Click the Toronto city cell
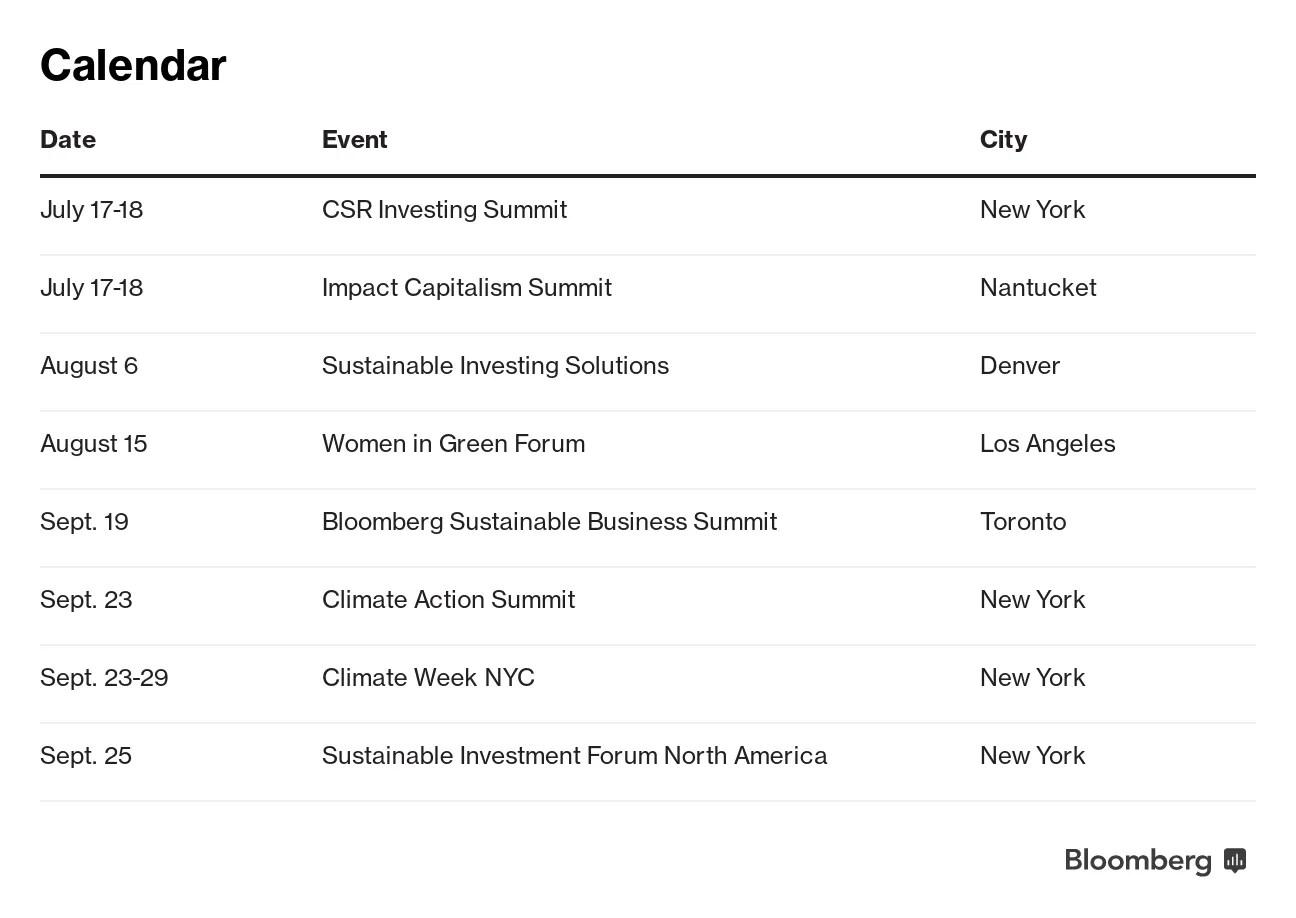The width and height of the screenshot is (1296, 918). pos(1022,522)
